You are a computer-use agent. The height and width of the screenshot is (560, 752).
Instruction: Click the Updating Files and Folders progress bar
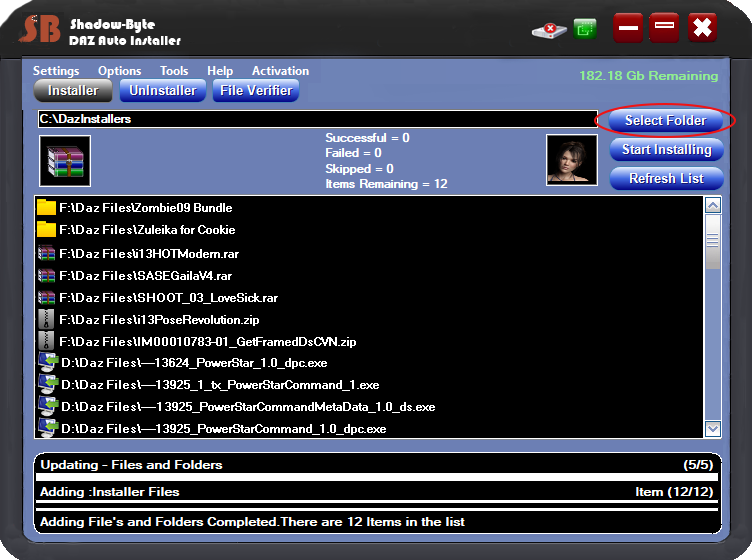click(377, 477)
